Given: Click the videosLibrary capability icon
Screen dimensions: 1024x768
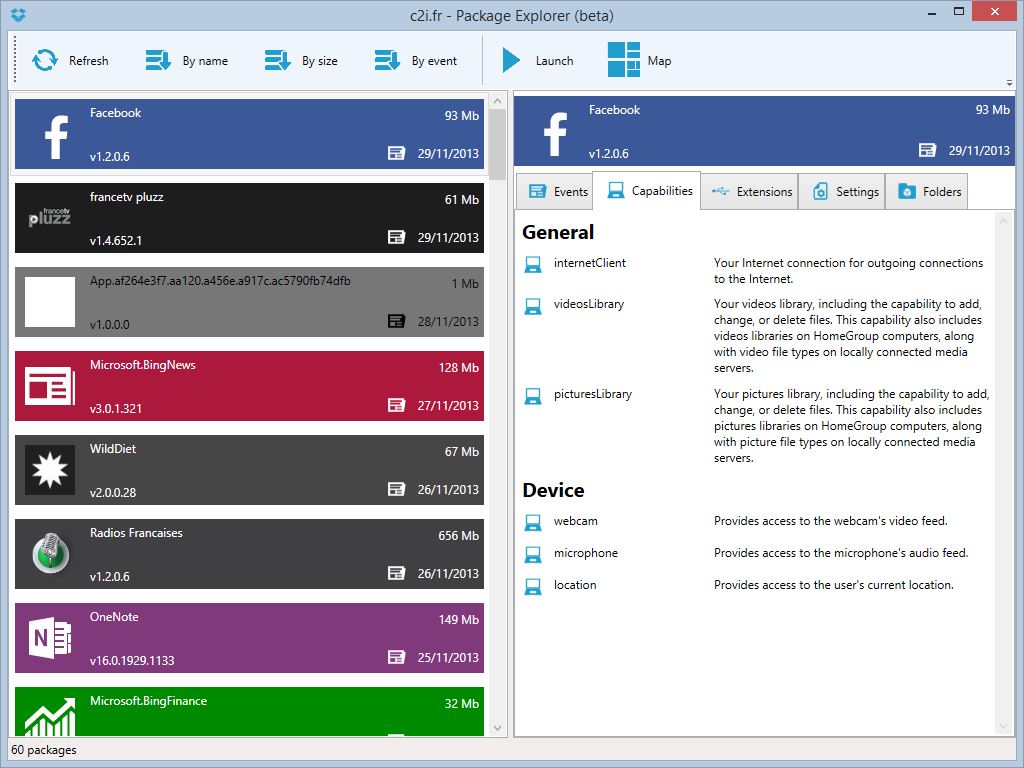Looking at the screenshot, I should click(533, 306).
